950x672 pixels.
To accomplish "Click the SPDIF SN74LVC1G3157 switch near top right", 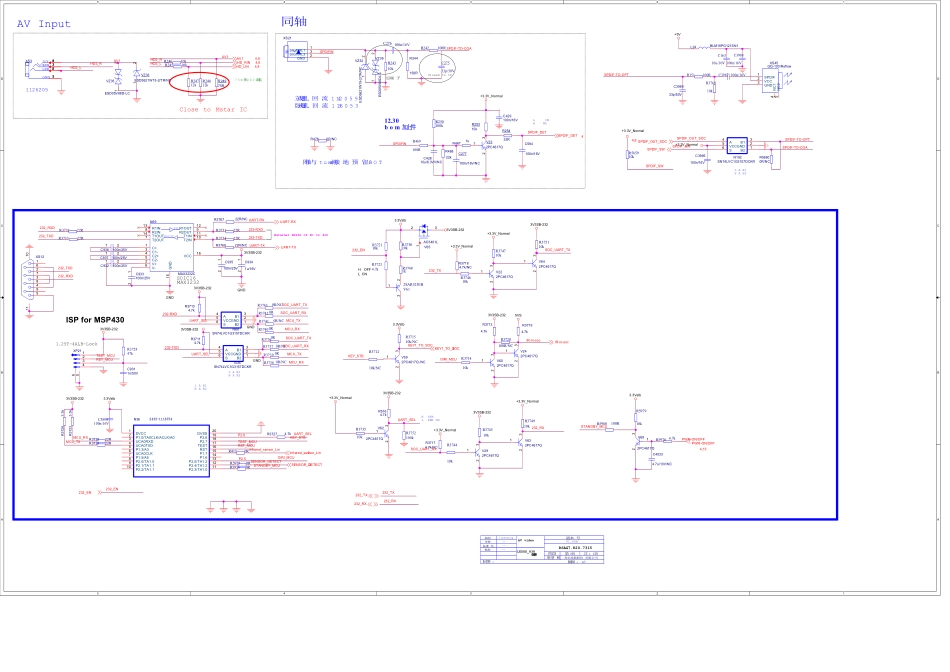I will (737, 146).
